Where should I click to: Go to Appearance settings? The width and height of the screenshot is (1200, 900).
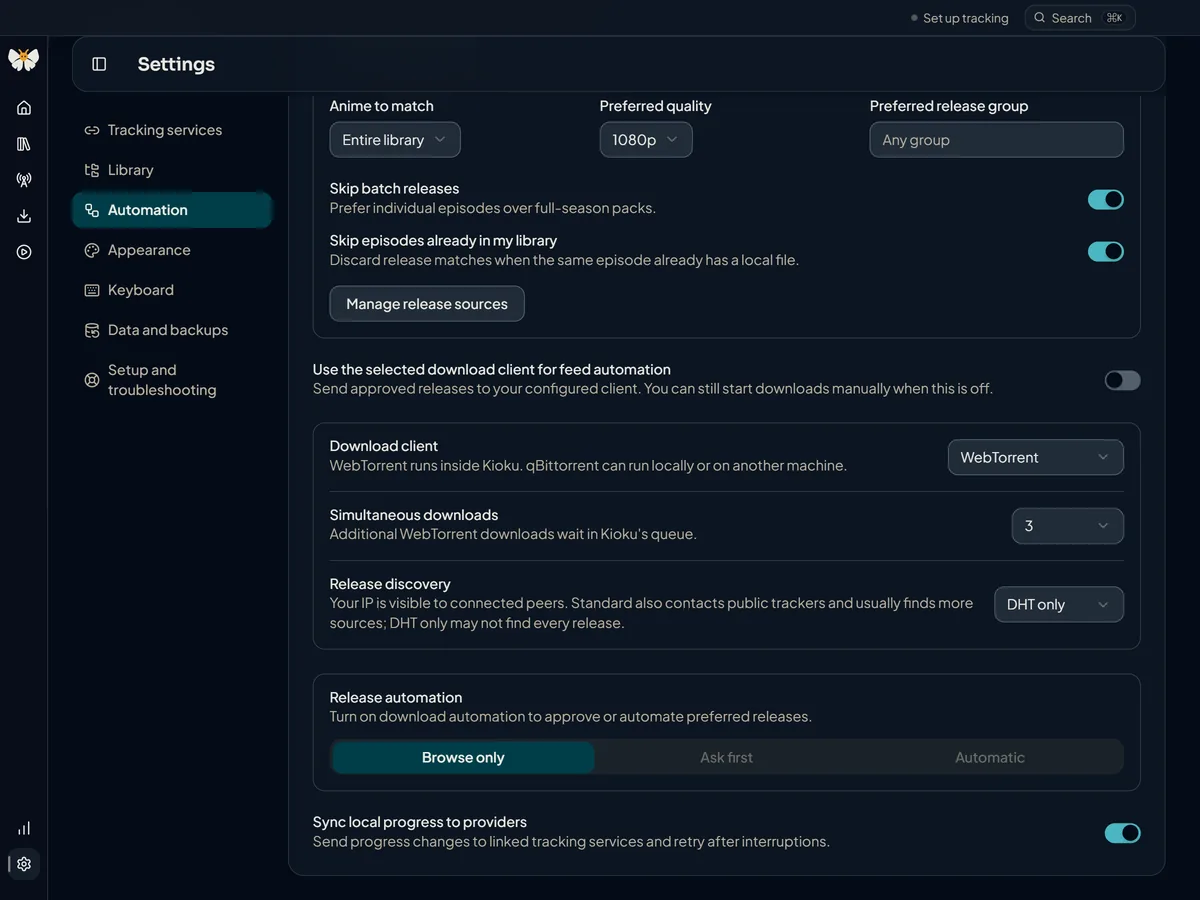[172, 250]
